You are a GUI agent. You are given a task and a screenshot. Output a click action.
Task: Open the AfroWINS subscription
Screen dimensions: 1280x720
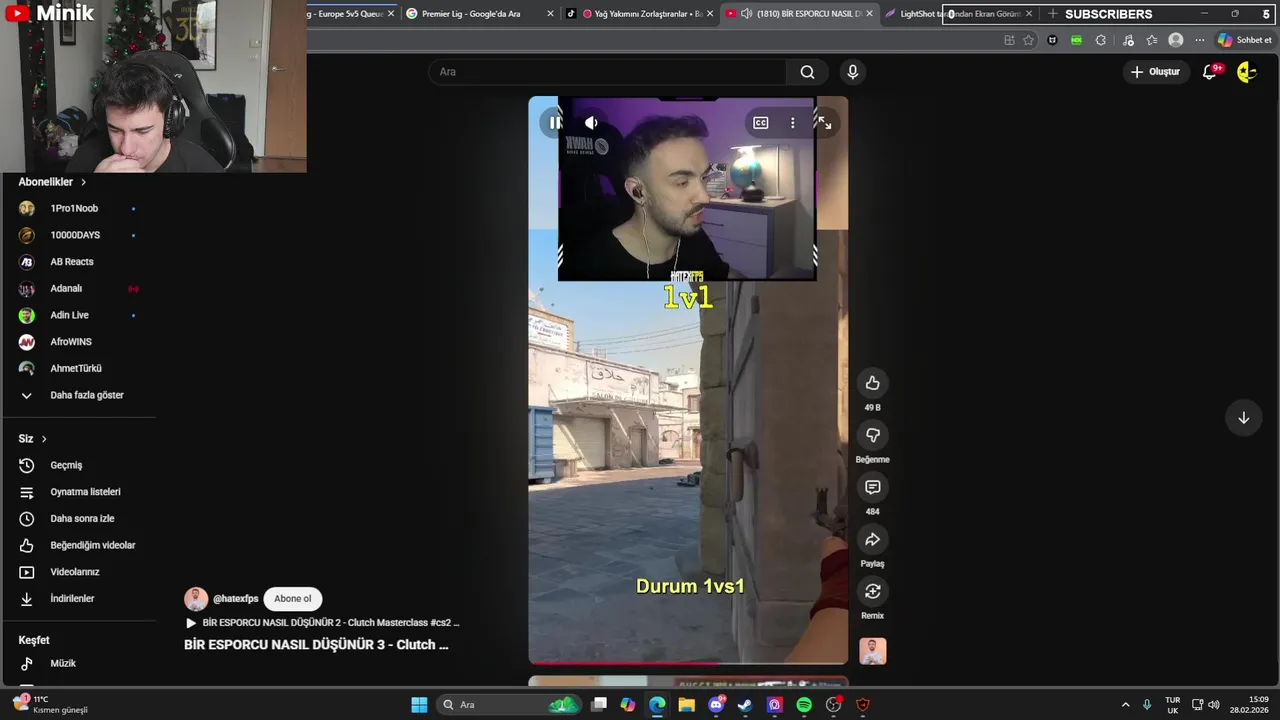[x=78, y=342]
